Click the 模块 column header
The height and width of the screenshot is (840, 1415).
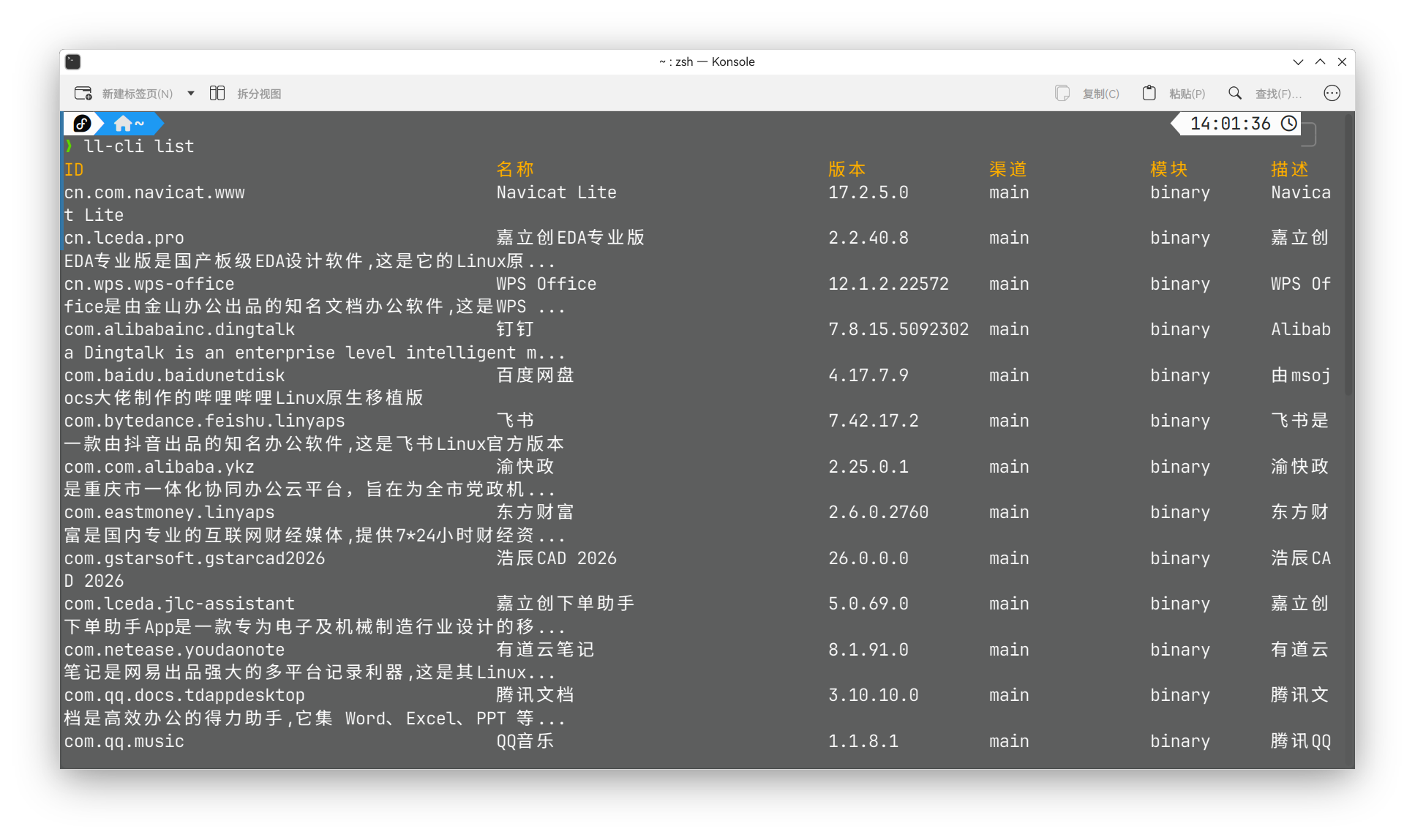click(x=1168, y=170)
